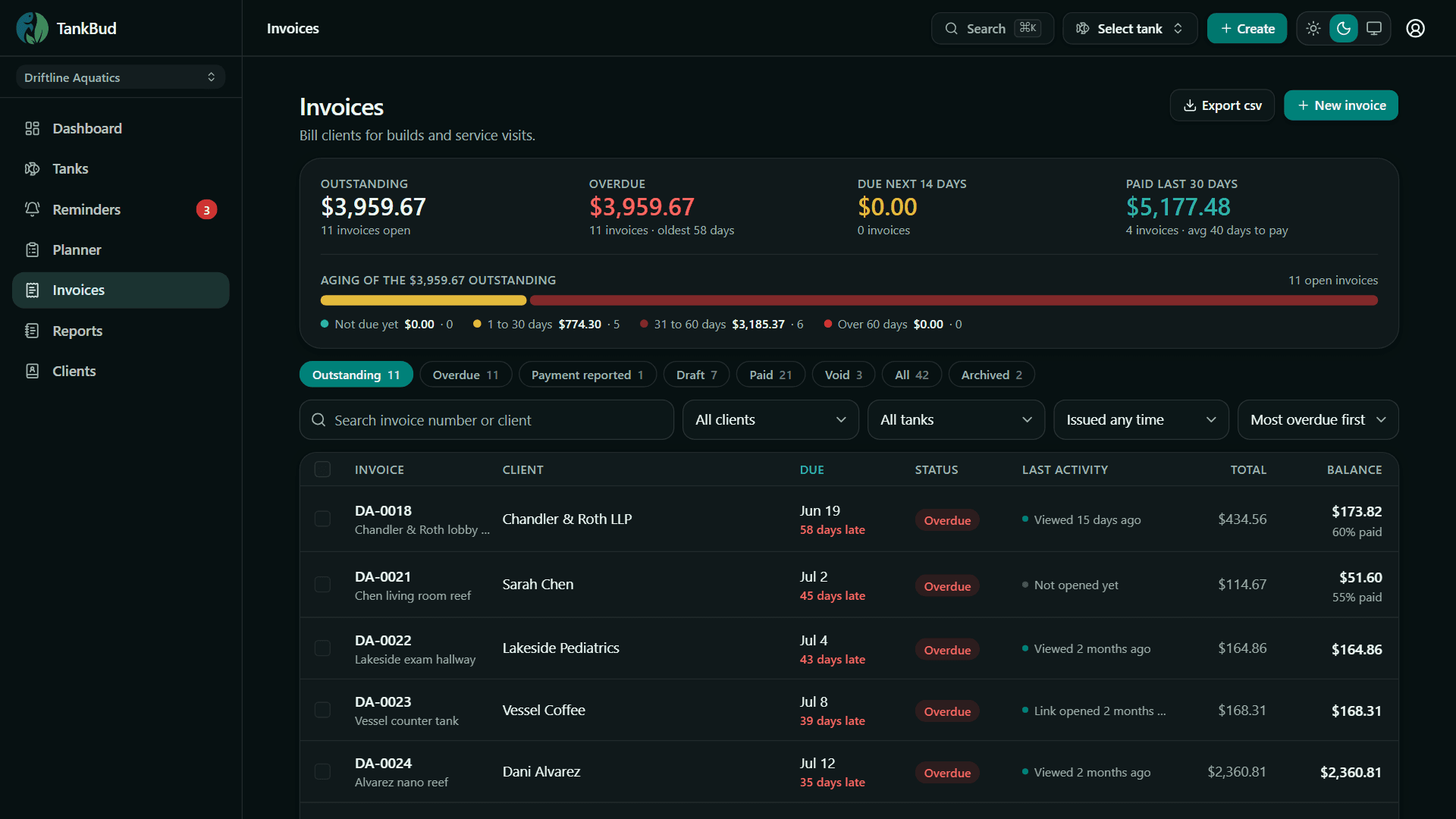This screenshot has width=1456, height=819.
Task: Open the Tanks fish icon in sidebar
Action: (32, 168)
